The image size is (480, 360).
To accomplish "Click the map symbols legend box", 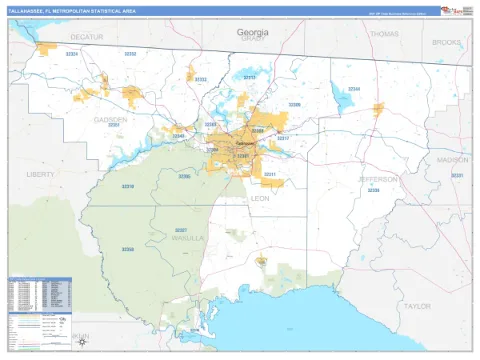I will [40, 331].
